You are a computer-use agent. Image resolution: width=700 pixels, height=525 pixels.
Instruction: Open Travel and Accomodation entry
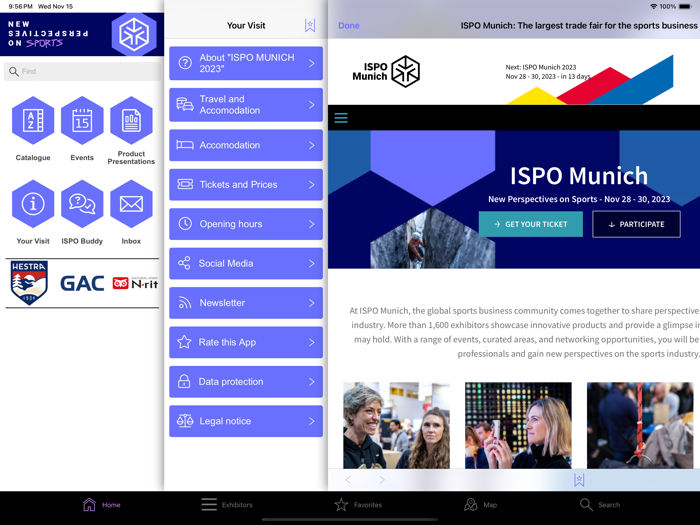tap(246, 105)
